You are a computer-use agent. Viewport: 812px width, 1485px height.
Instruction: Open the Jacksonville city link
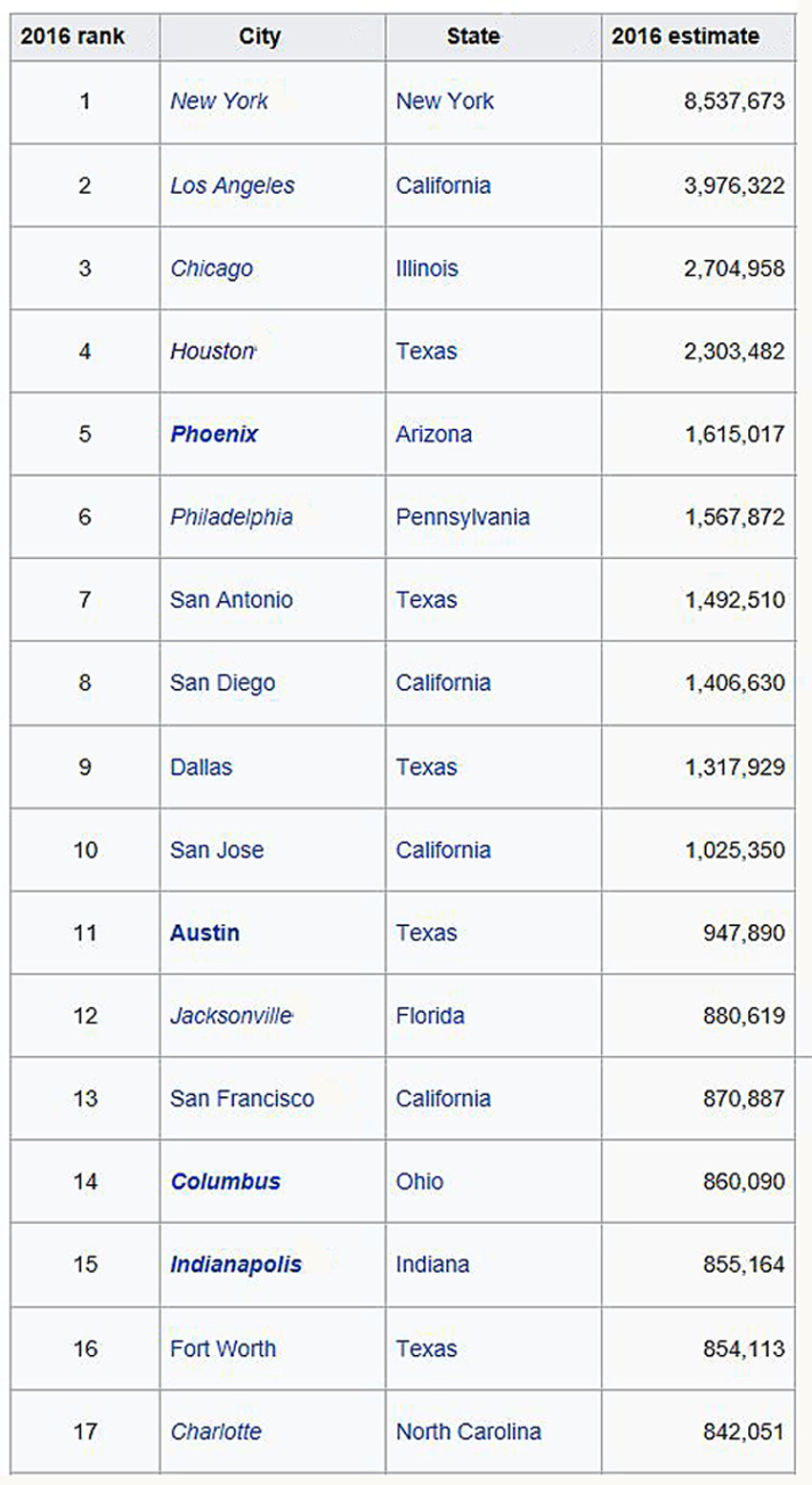click(231, 1016)
